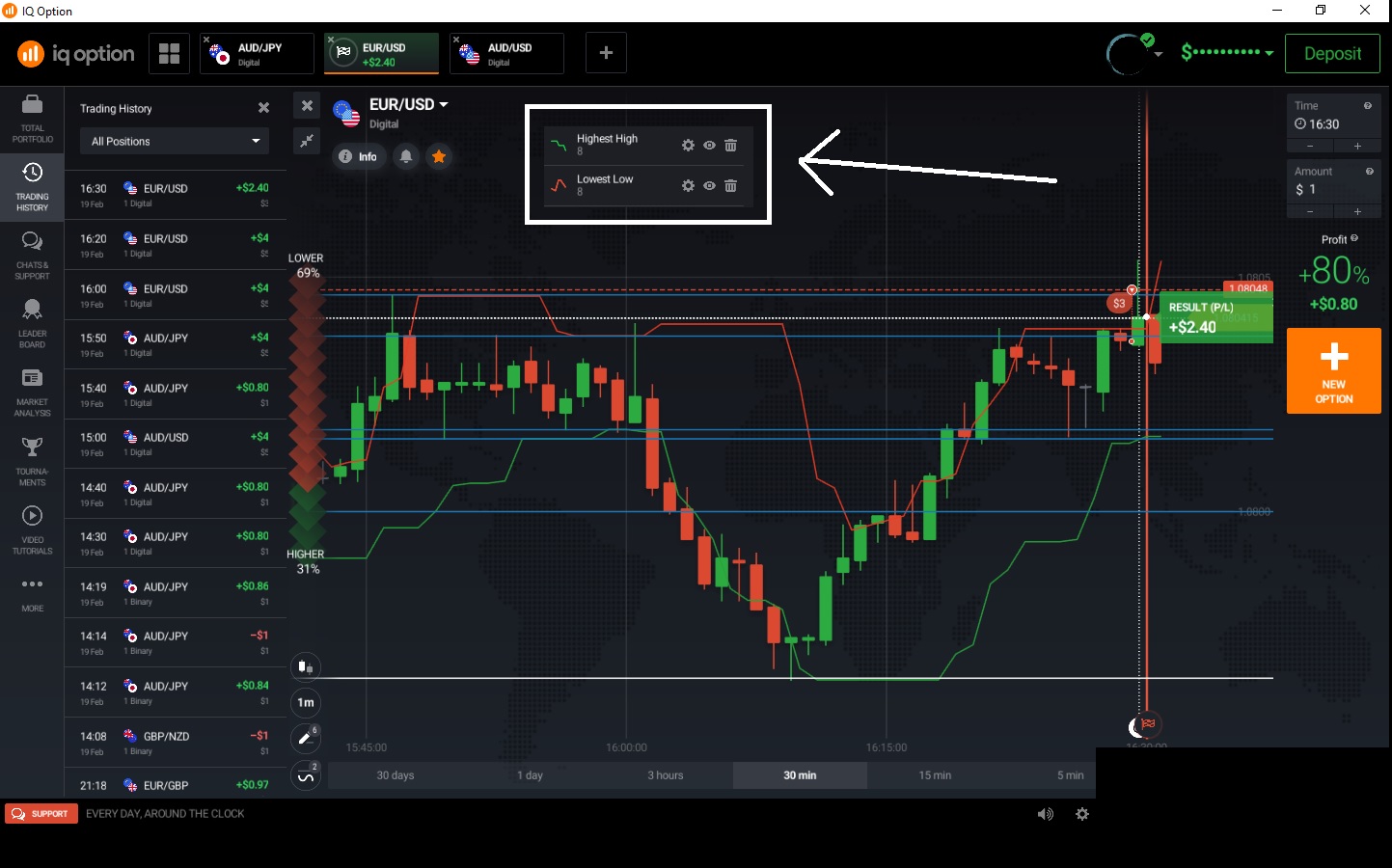Open settings for Highest High indicator
The image size is (1392, 868).
(688, 146)
